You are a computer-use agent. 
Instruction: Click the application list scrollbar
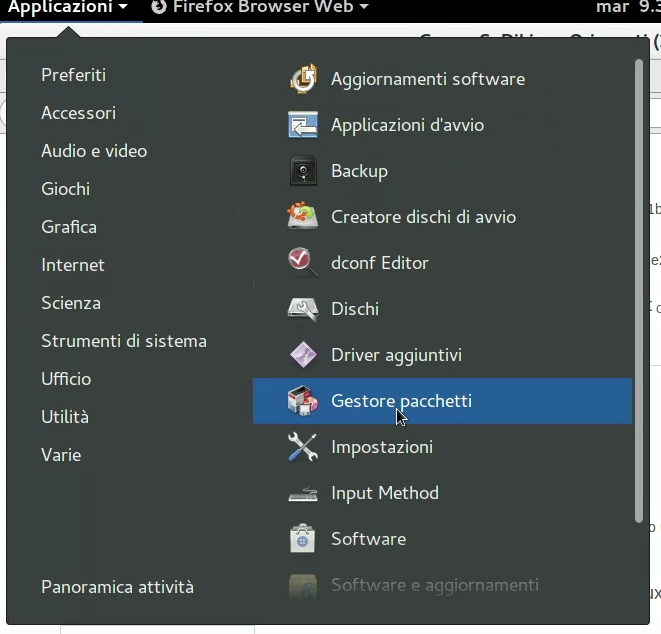coord(639,290)
